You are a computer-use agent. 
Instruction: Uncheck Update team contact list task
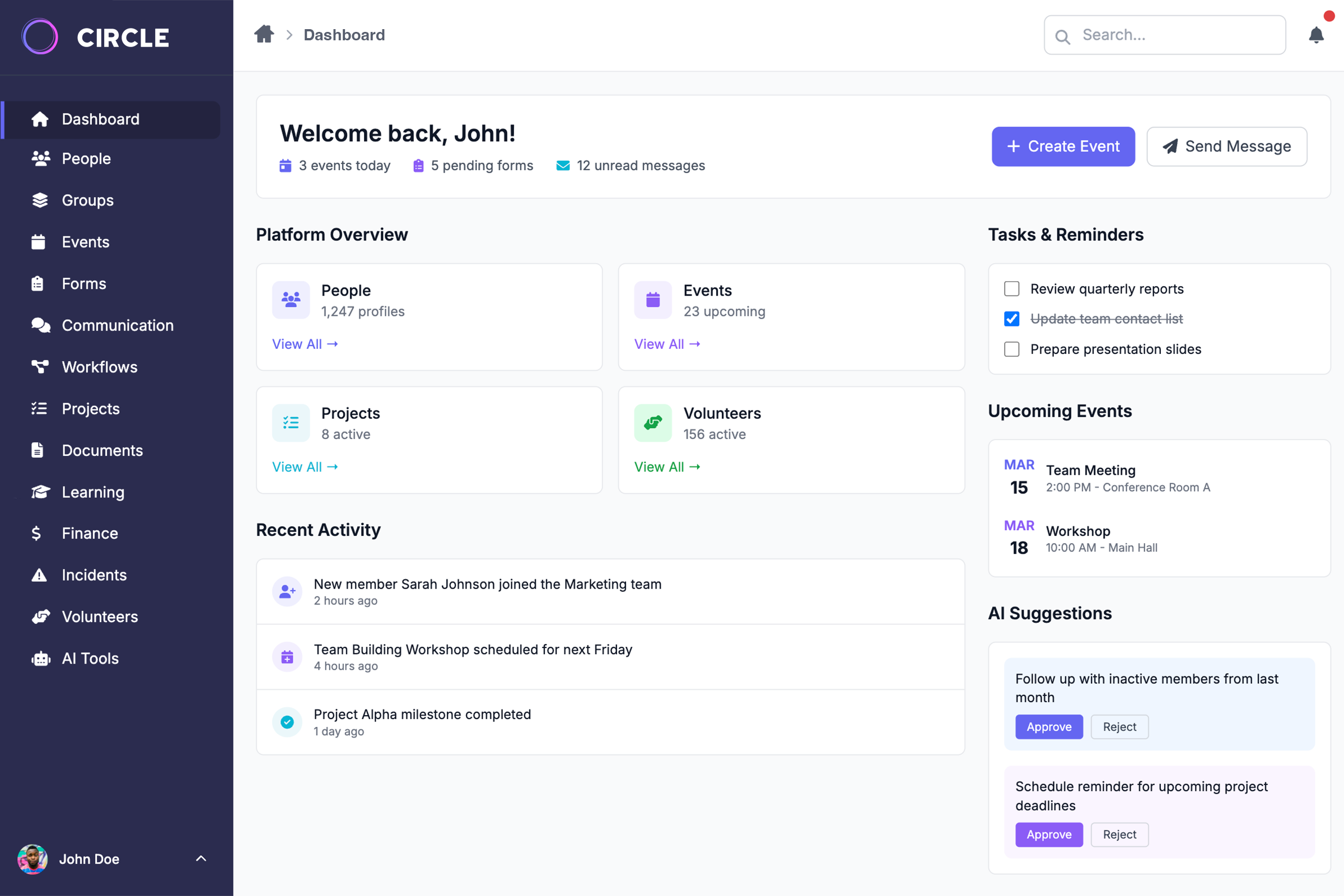1011,319
